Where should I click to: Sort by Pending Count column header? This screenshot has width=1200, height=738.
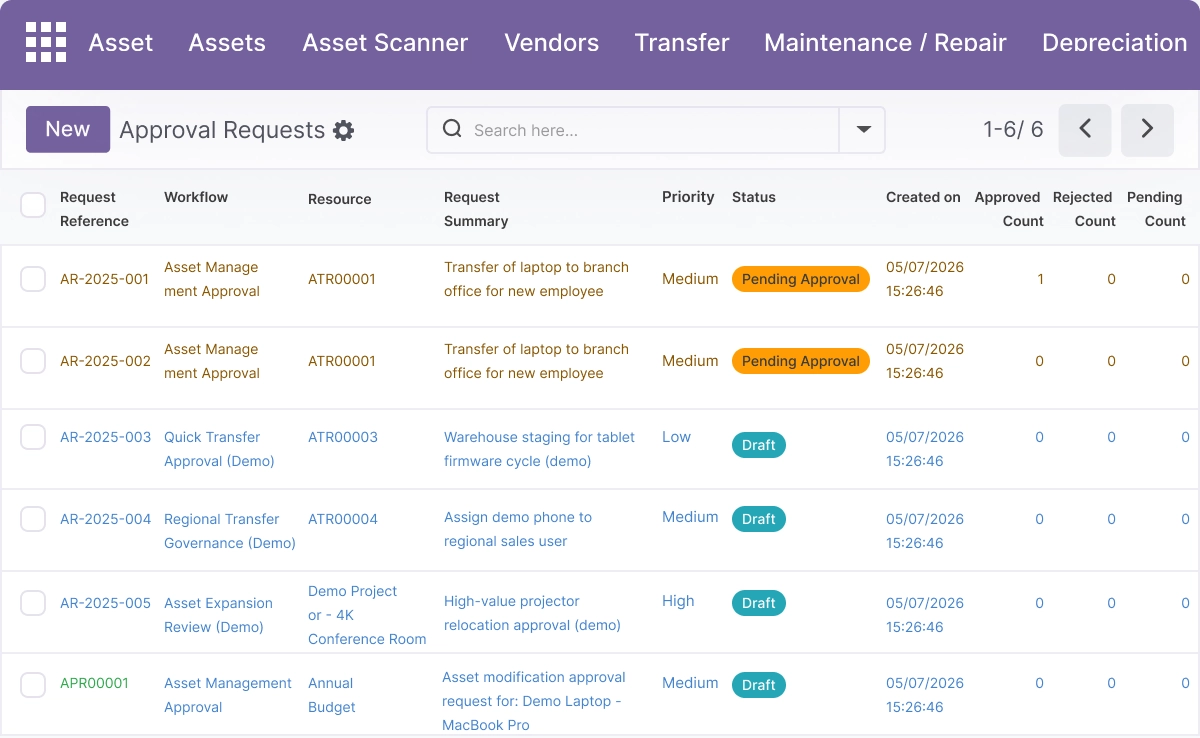[x=1155, y=209]
